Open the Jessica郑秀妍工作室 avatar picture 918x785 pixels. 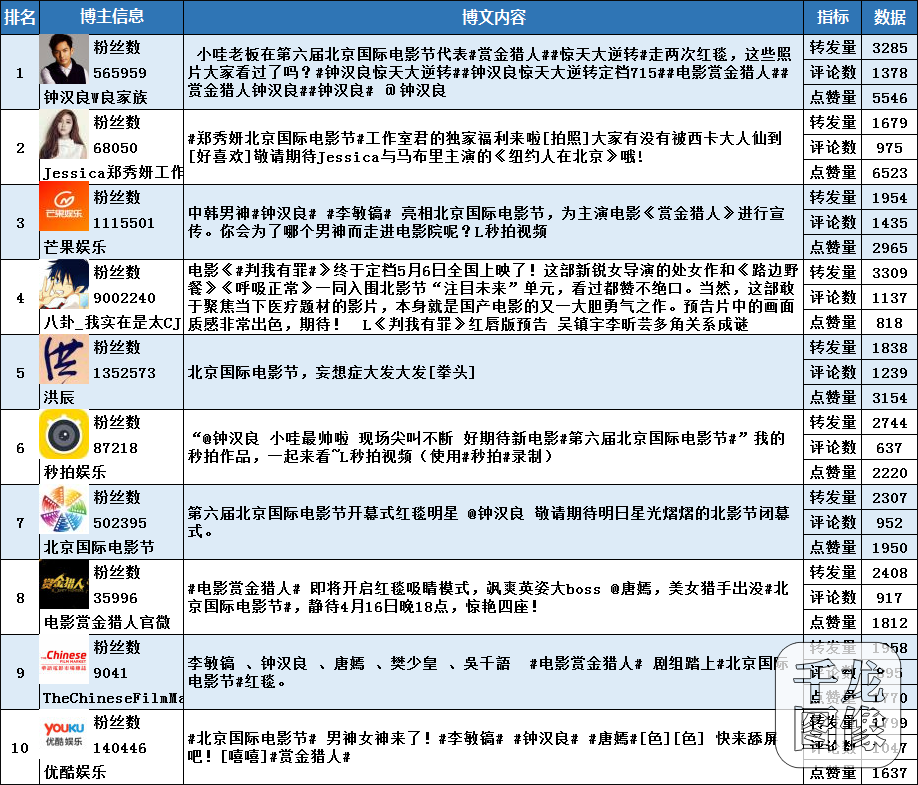(x=64, y=135)
